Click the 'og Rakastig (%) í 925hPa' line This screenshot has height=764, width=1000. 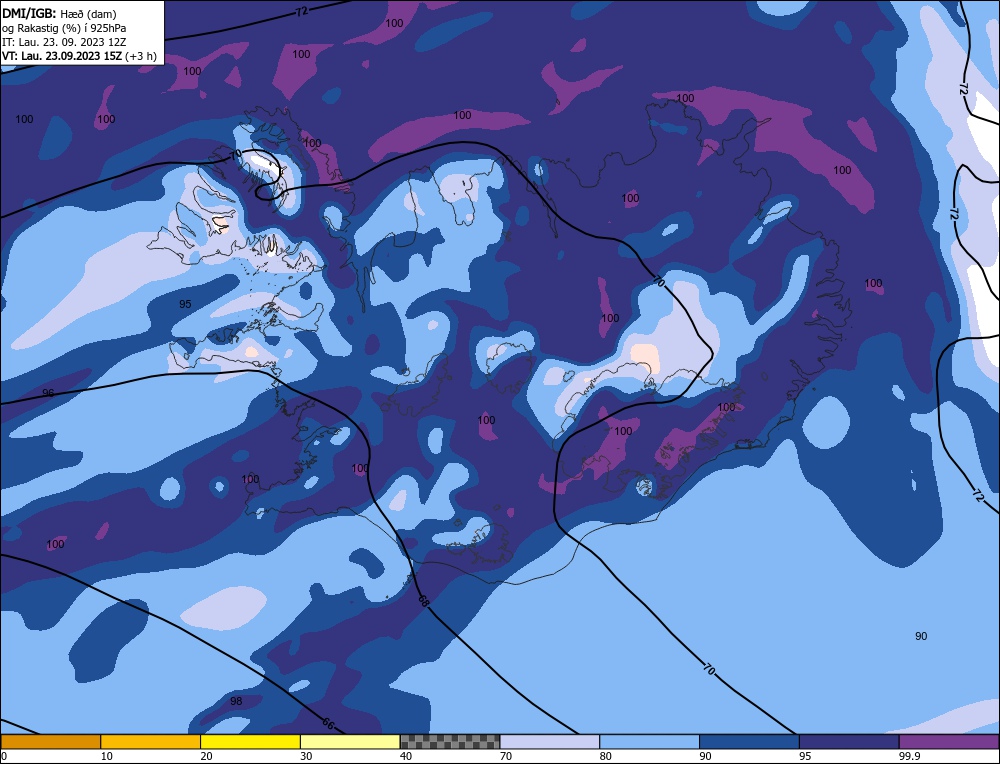(64, 28)
